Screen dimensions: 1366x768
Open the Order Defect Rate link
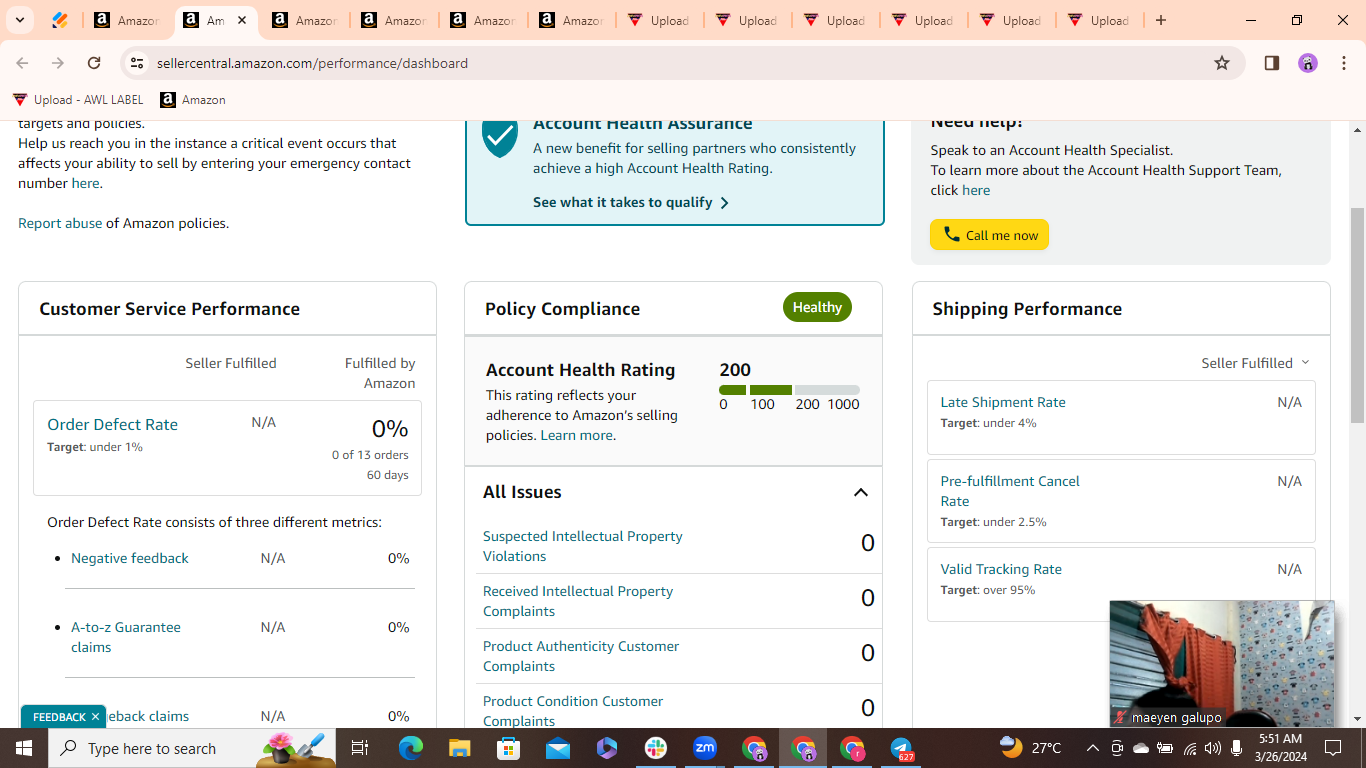click(112, 424)
